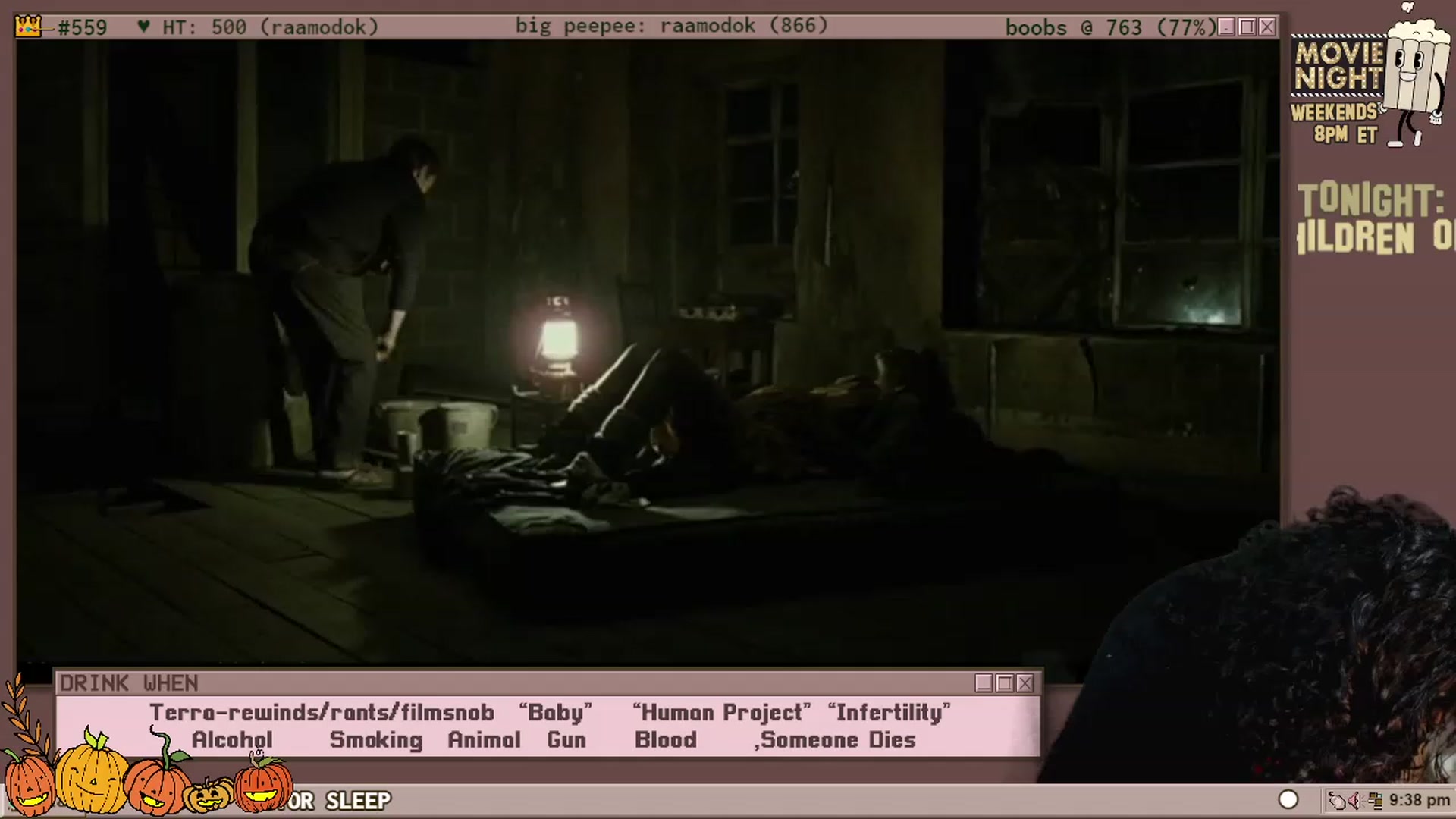Click the 9:38 pm taskbar clock
The image size is (1456, 819).
pos(1419,800)
